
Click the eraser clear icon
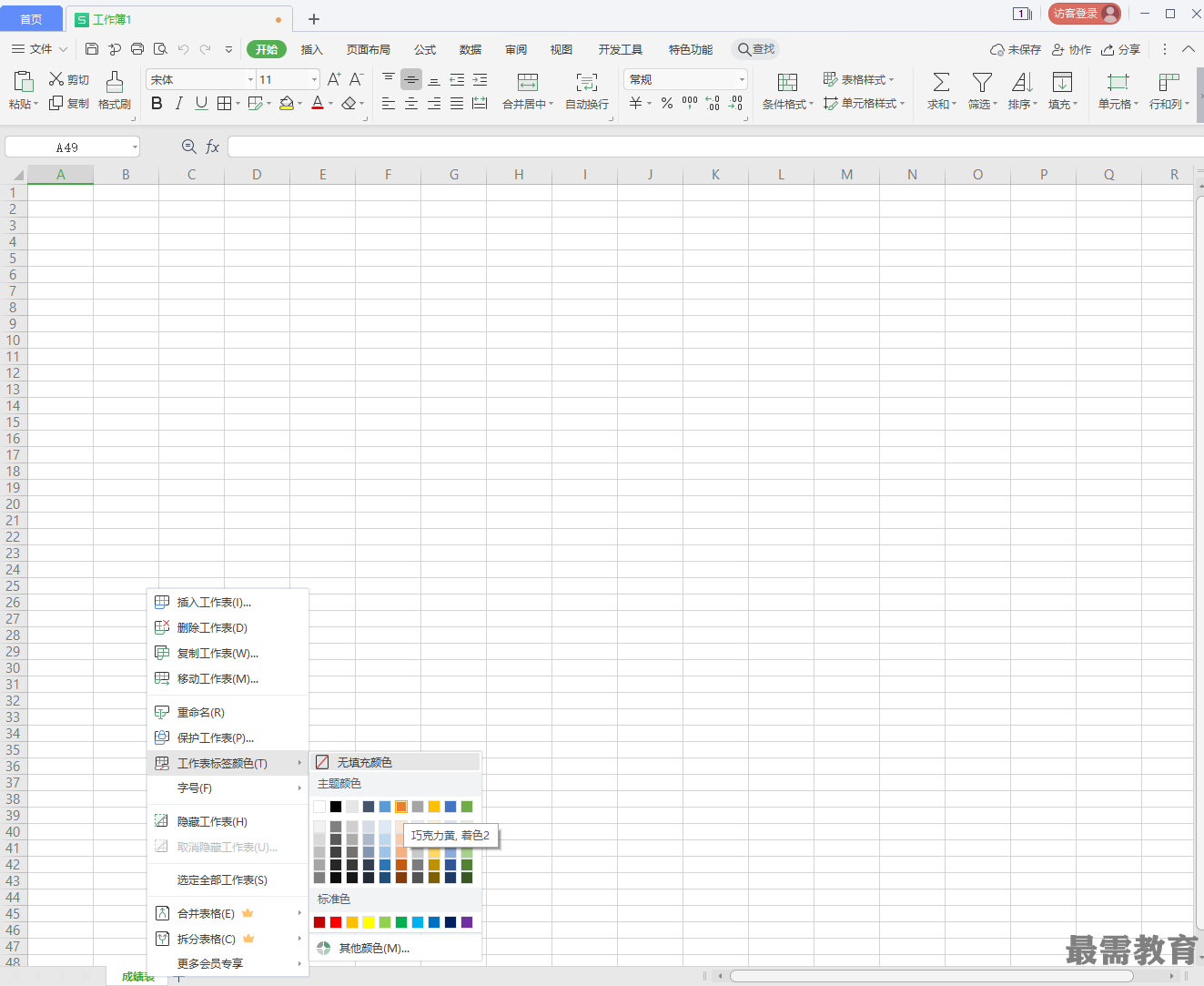tap(349, 103)
